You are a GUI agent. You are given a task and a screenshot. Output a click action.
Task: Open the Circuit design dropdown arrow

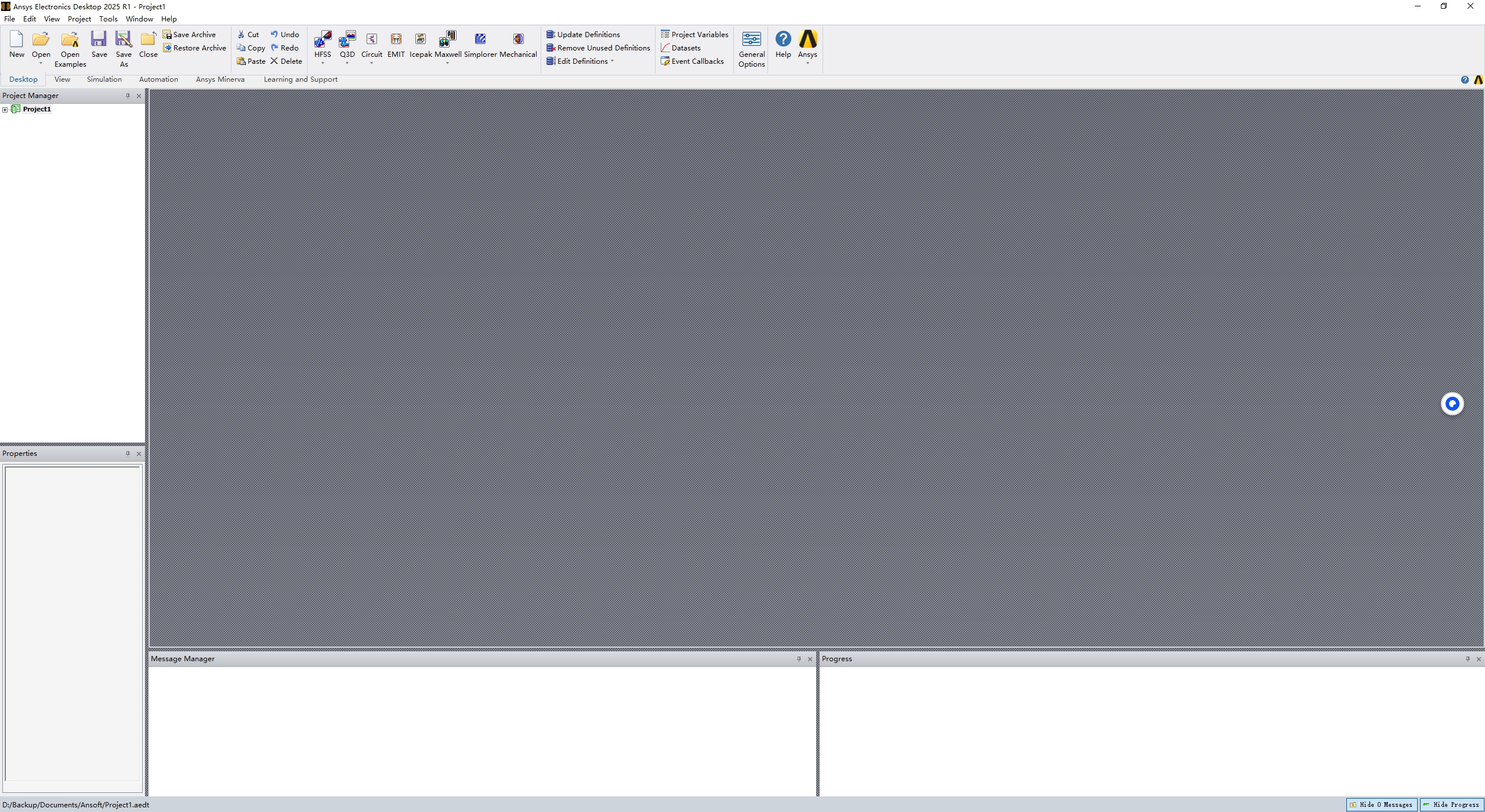tap(371, 63)
